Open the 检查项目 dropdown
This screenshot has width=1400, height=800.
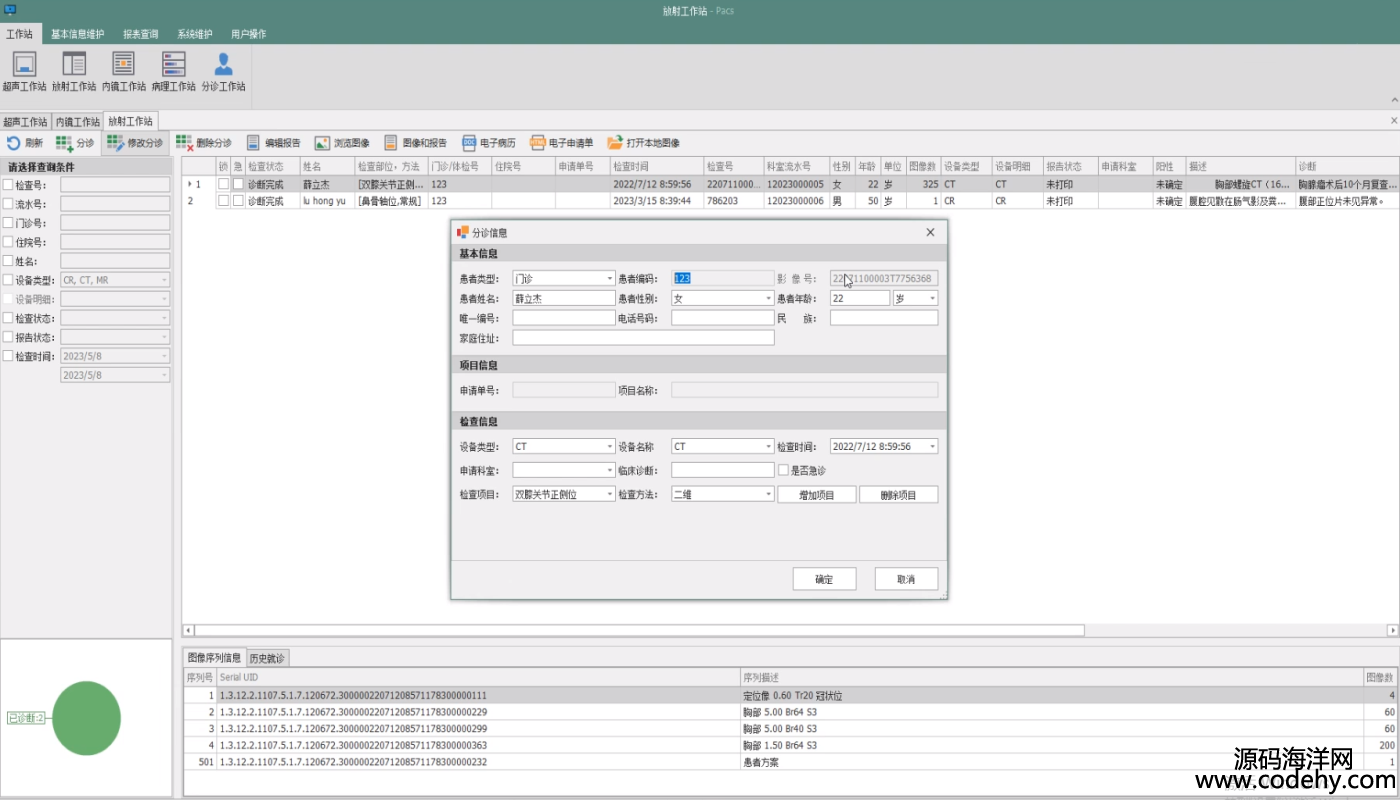tap(564, 494)
